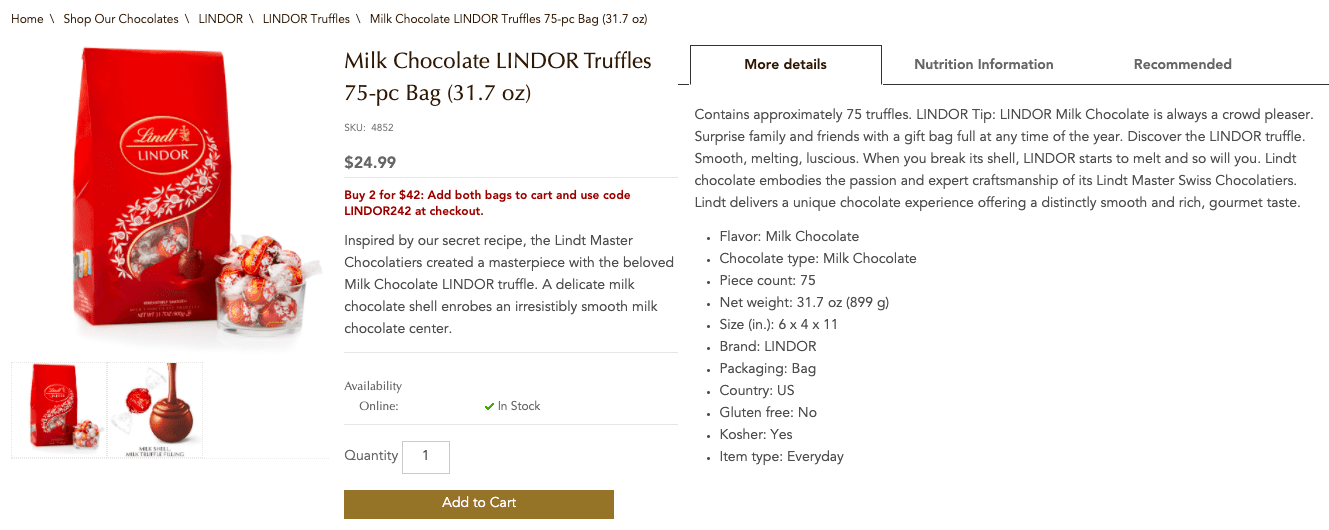The image size is (1329, 530).
Task: Select the red bag thumbnail image
Action: [x=59, y=410]
